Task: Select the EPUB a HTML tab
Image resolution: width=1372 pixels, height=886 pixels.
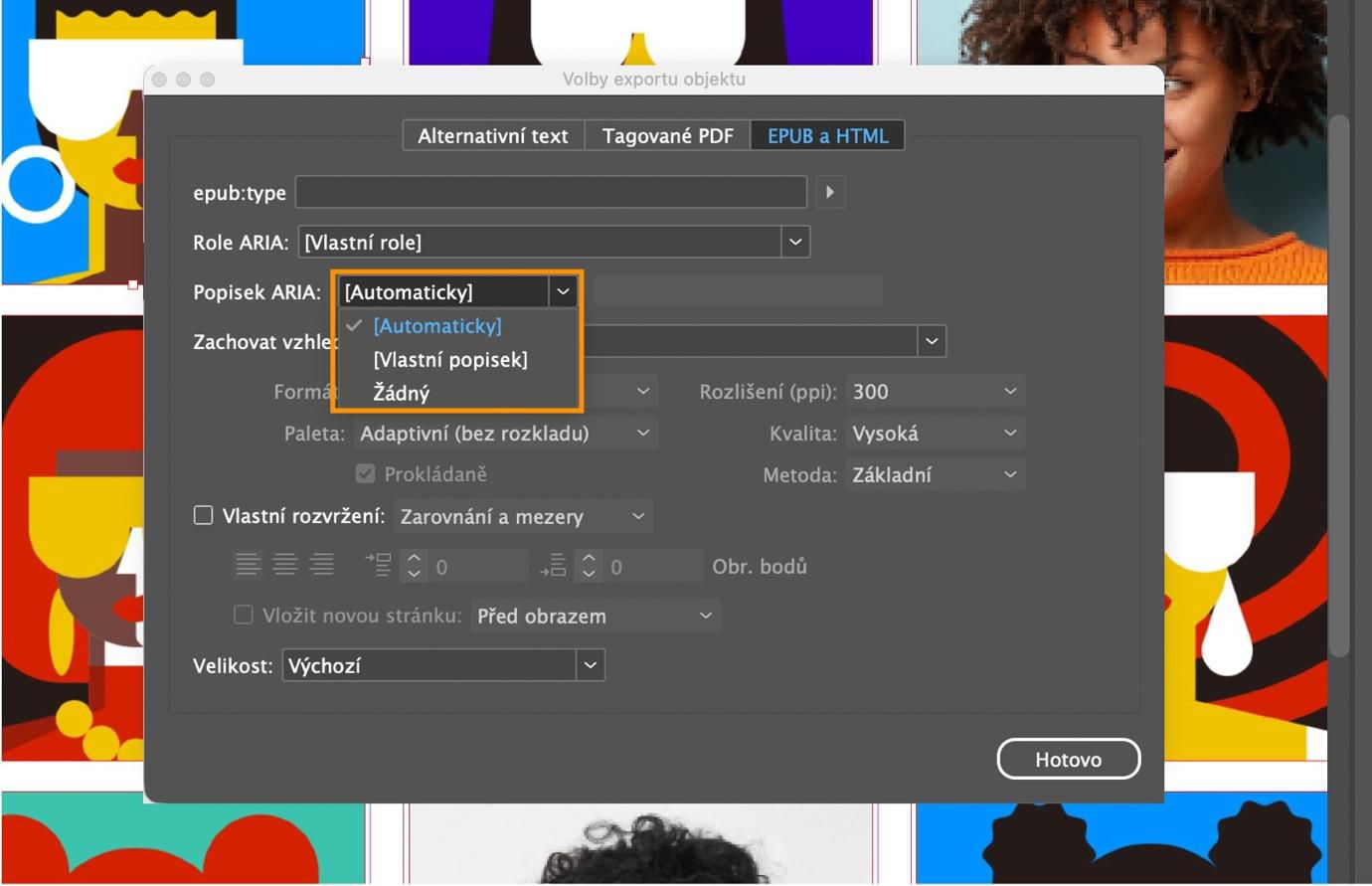Action: [x=827, y=136]
